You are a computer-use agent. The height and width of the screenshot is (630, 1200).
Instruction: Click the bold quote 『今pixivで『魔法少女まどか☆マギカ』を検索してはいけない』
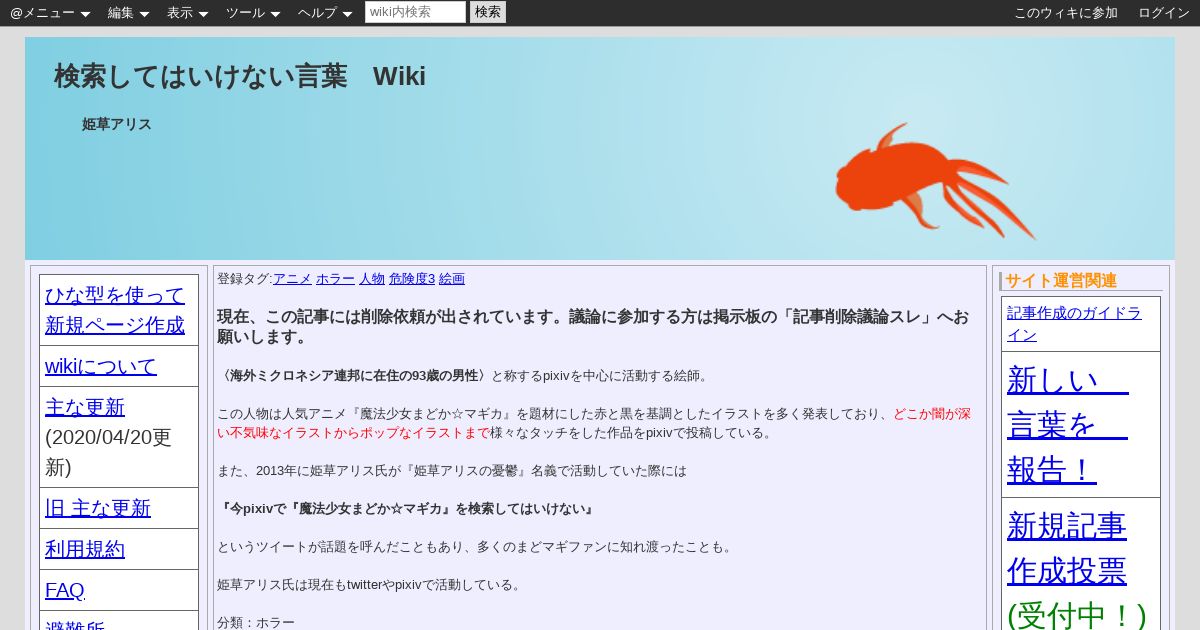(407, 509)
